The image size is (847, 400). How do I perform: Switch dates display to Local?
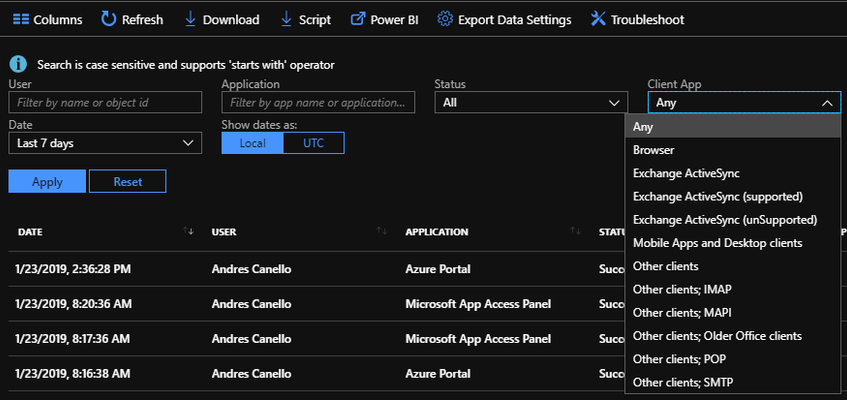tap(252, 143)
